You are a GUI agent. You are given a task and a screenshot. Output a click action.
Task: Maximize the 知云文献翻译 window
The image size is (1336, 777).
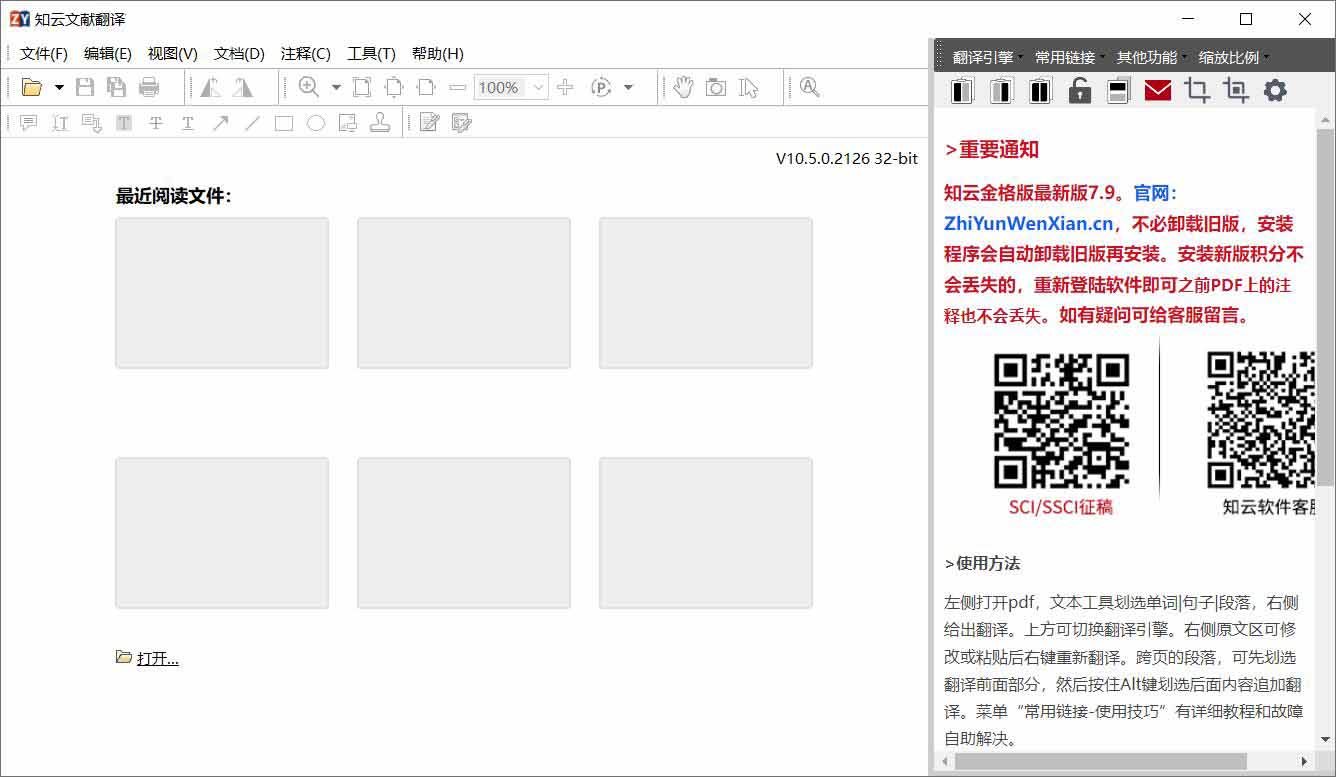(1246, 19)
